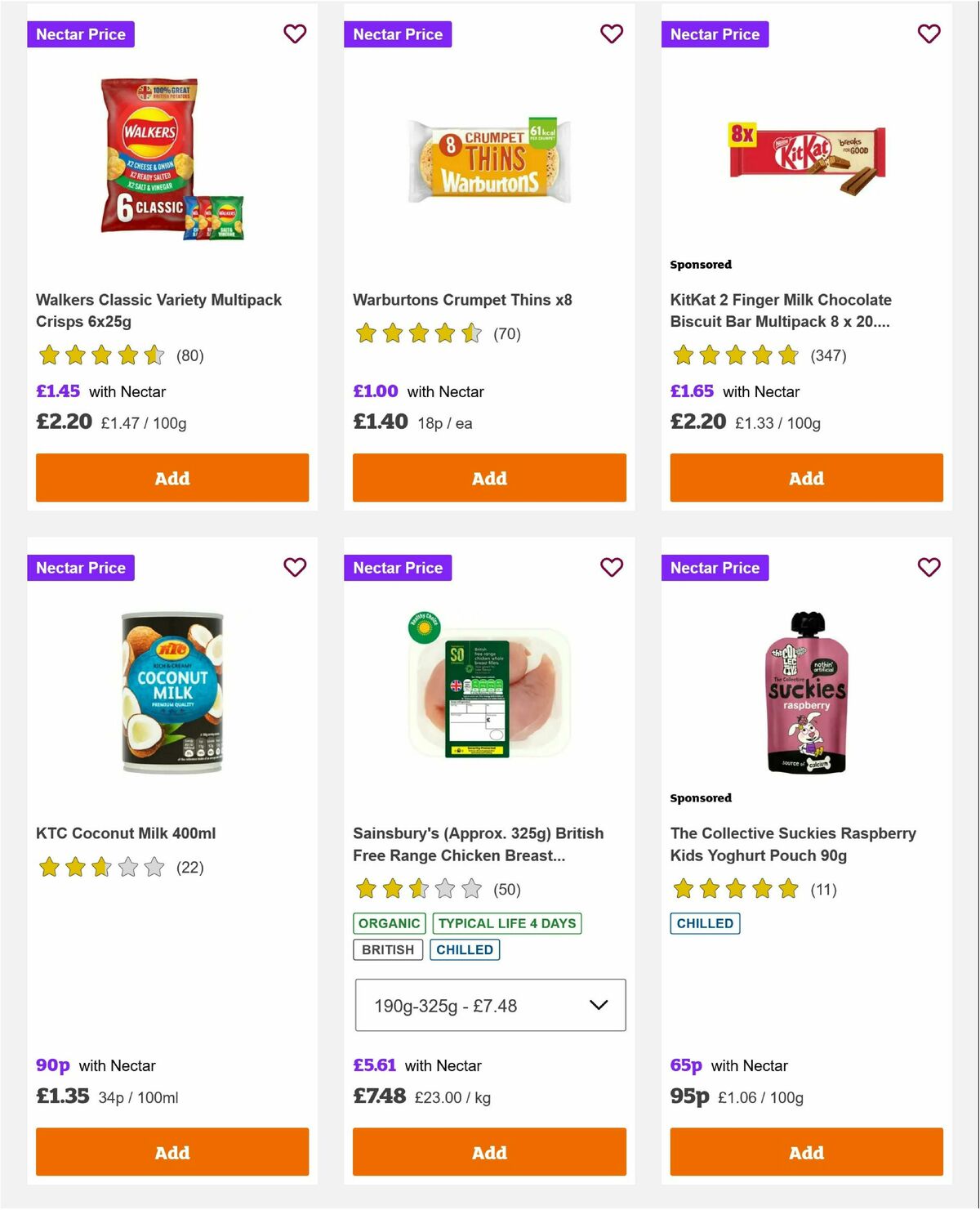Click the Nectar Price badge on Walkers crisps
980x1210 pixels.
[x=81, y=33]
